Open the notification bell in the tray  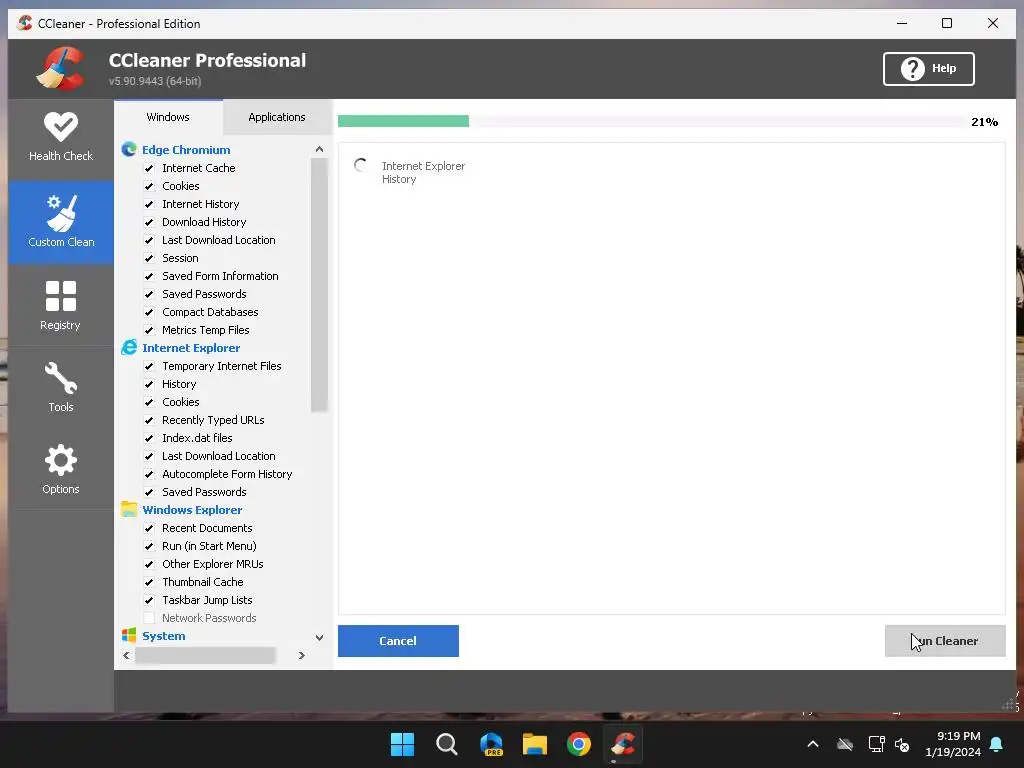pyautogui.click(x=997, y=744)
